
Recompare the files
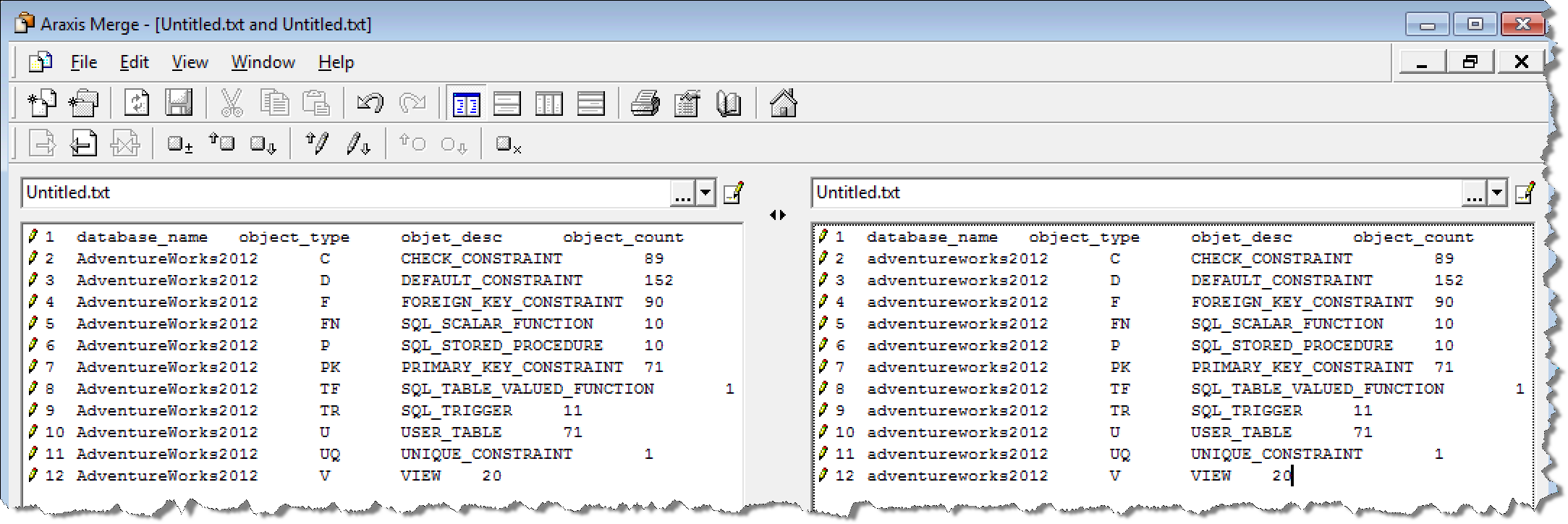(x=137, y=103)
